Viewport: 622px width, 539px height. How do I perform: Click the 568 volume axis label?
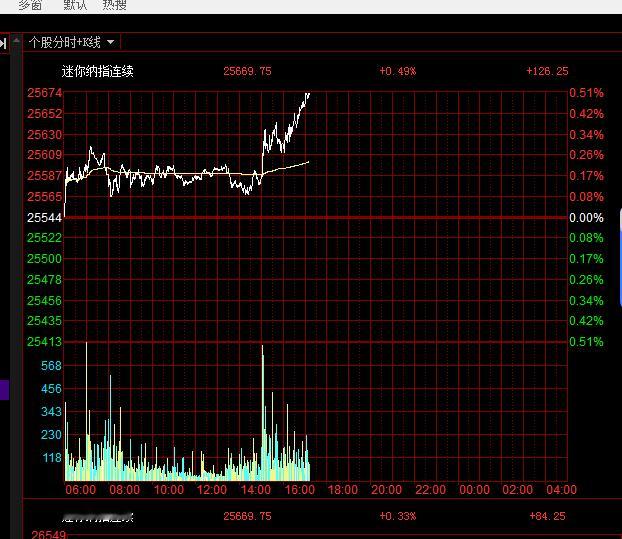point(52,366)
